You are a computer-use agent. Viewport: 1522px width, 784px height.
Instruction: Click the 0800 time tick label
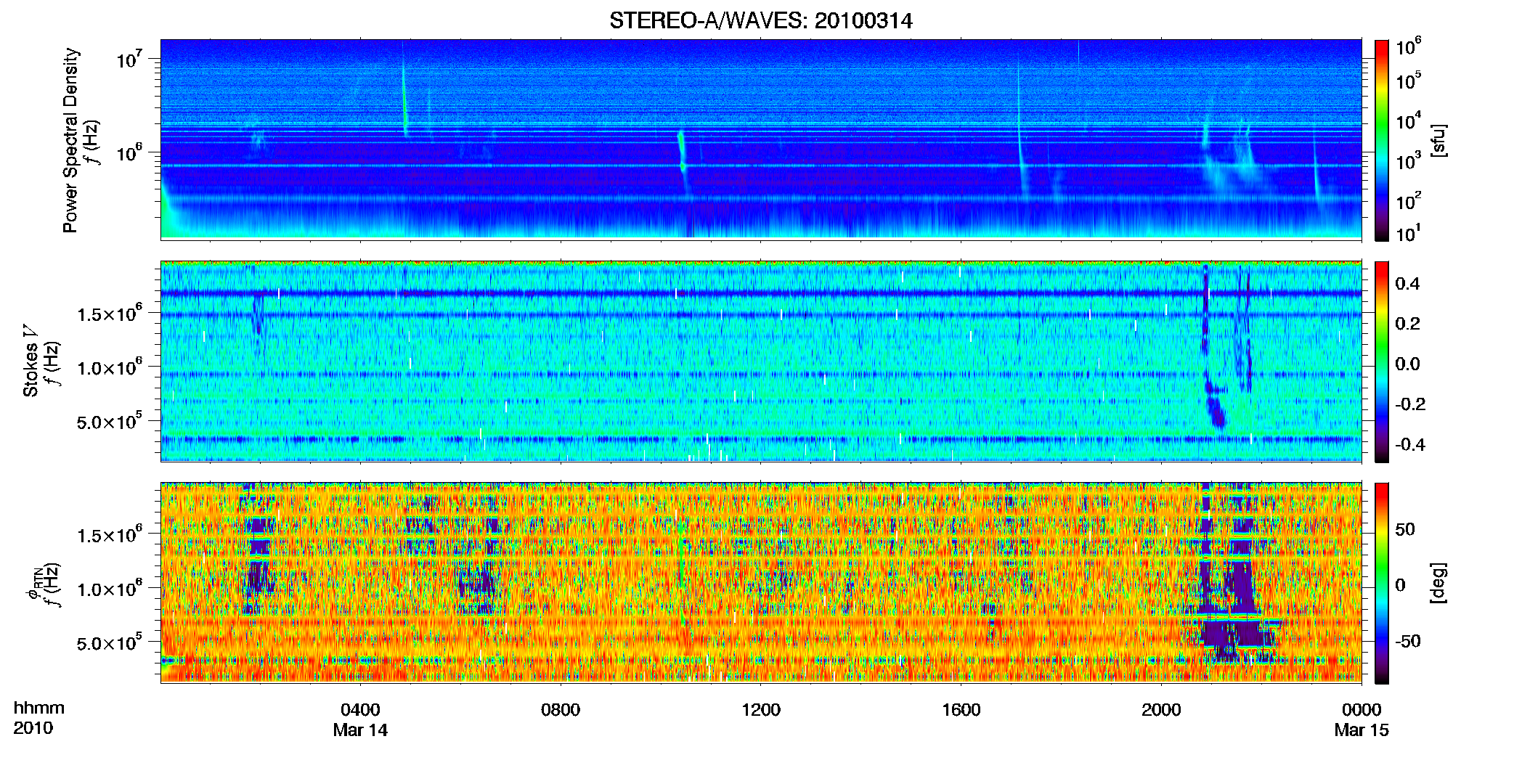pyautogui.click(x=561, y=709)
